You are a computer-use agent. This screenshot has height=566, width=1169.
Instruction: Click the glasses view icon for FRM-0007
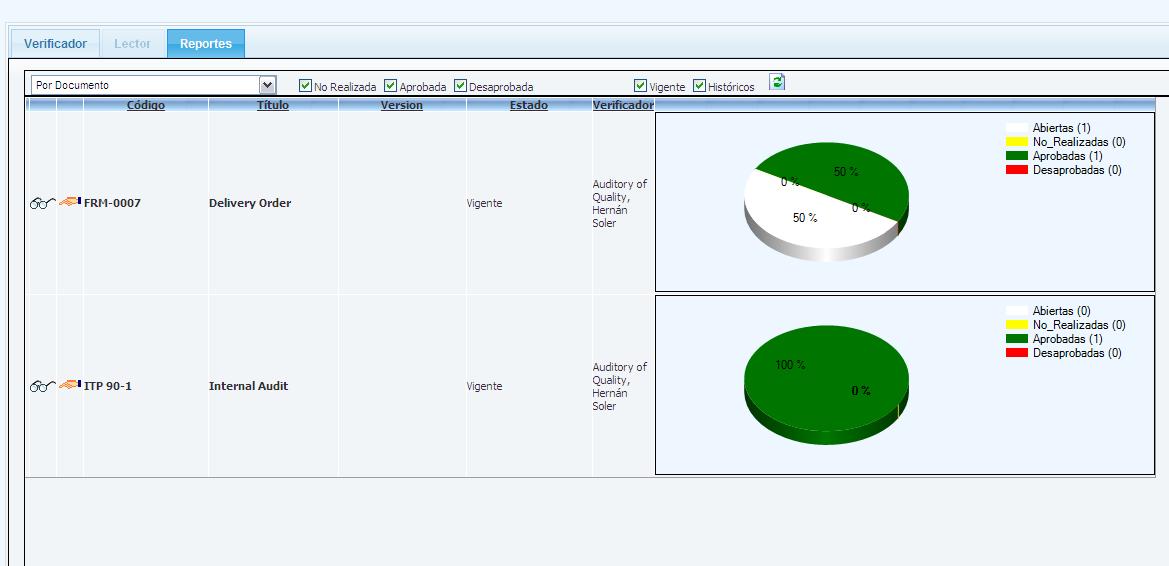tap(42, 203)
